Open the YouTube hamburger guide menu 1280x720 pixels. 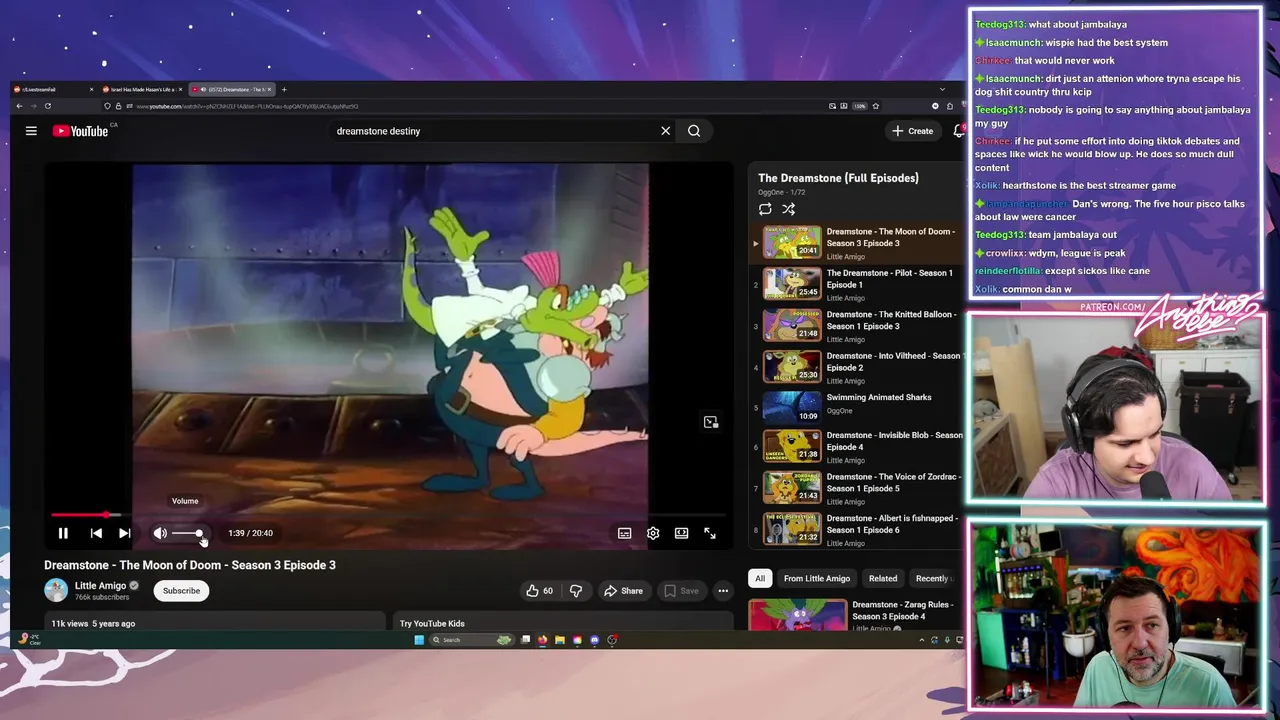click(x=31, y=131)
